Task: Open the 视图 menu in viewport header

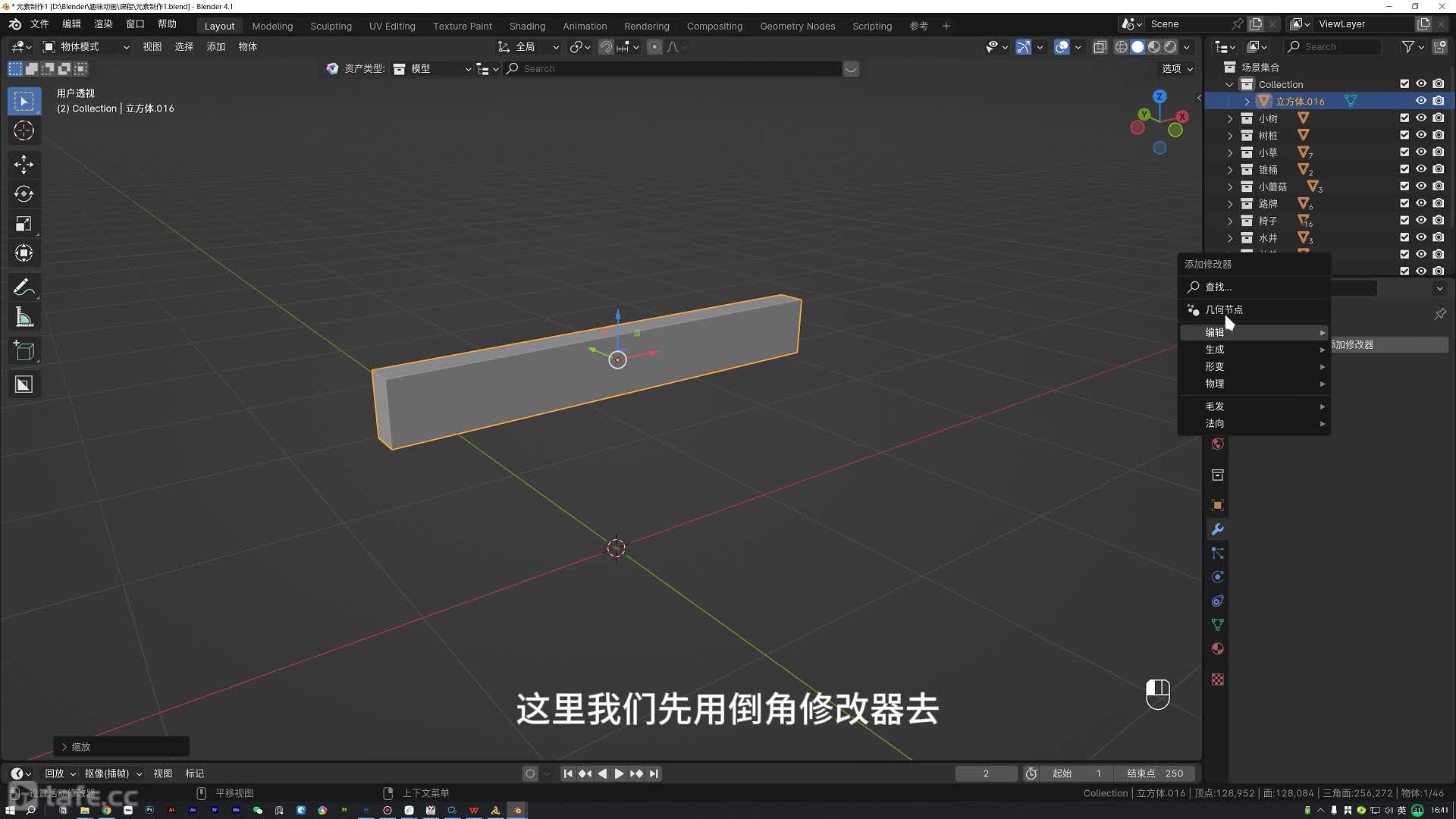Action: coord(152,47)
